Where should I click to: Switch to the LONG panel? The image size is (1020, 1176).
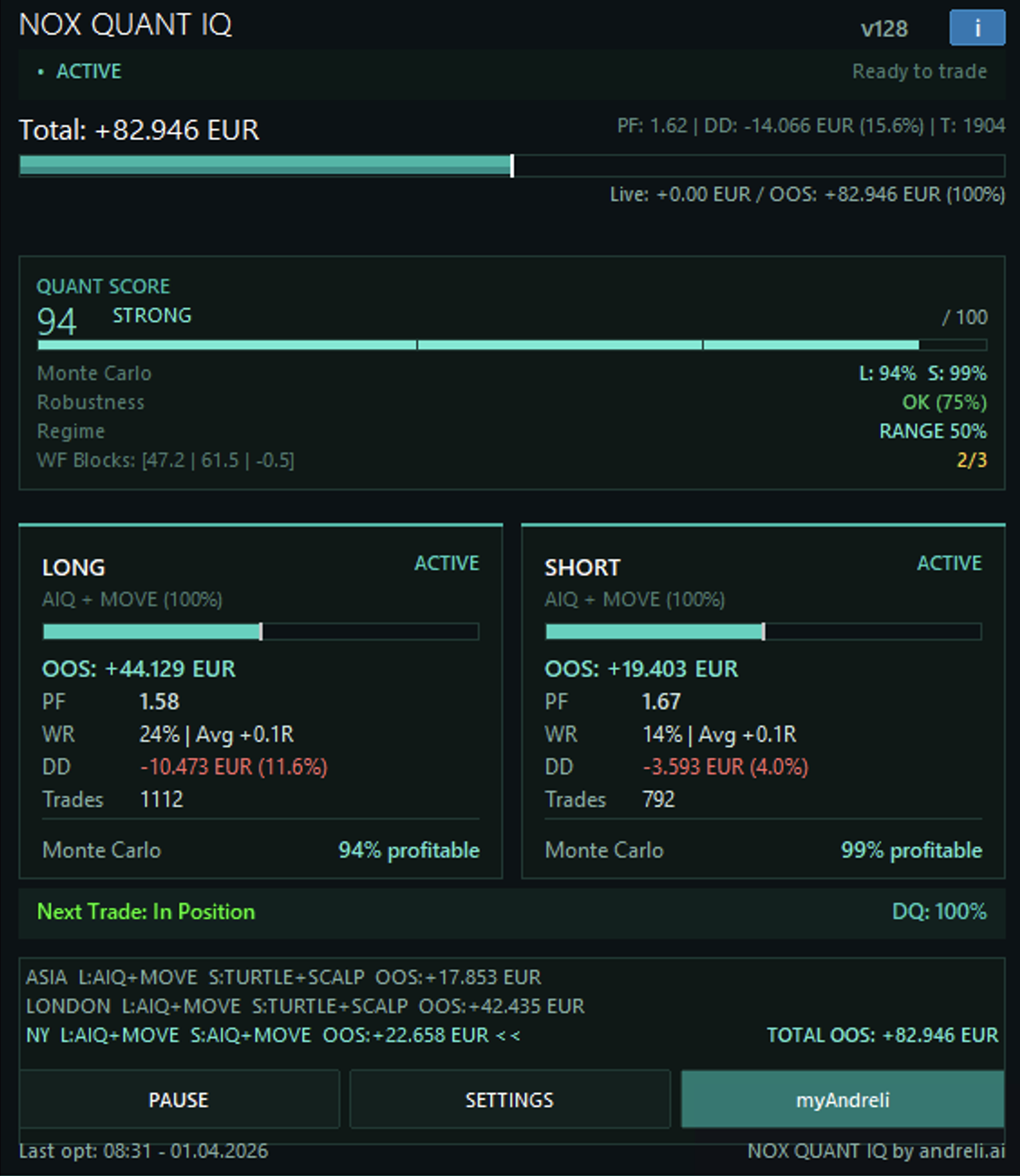74,568
